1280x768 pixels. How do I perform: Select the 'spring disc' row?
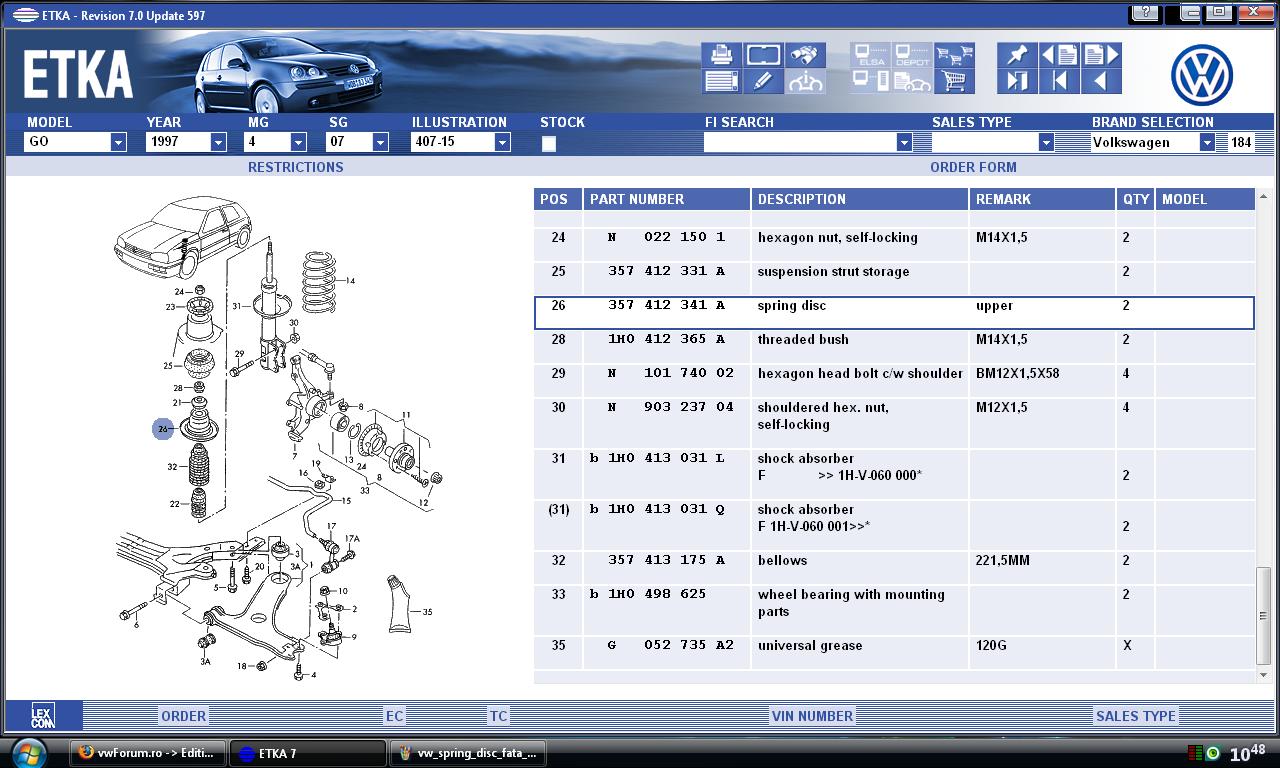894,312
